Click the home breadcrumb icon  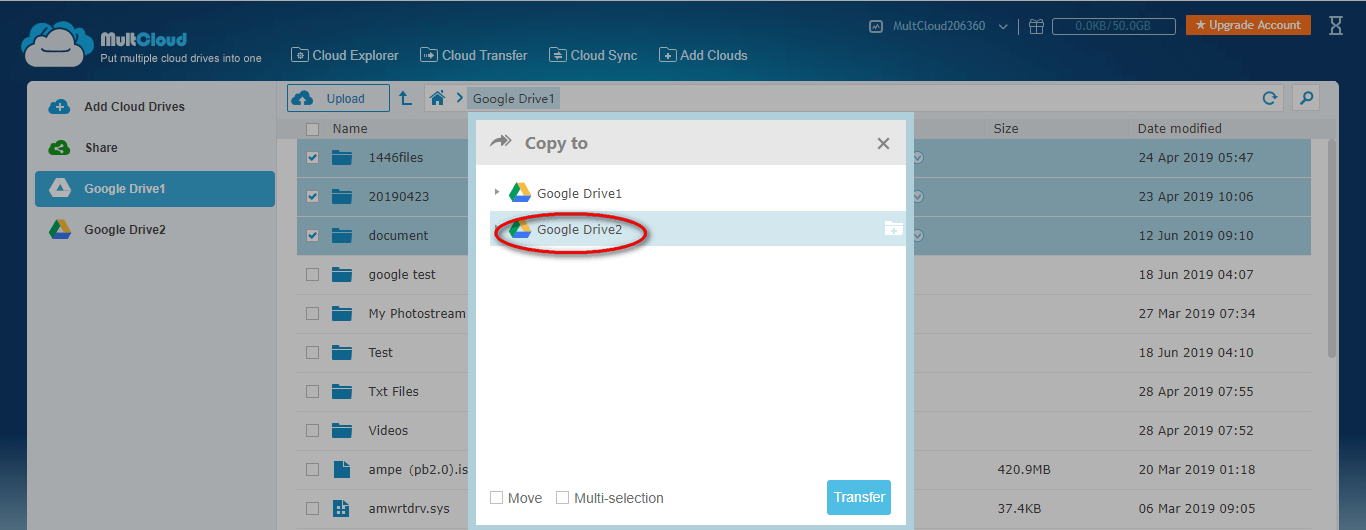(437, 98)
